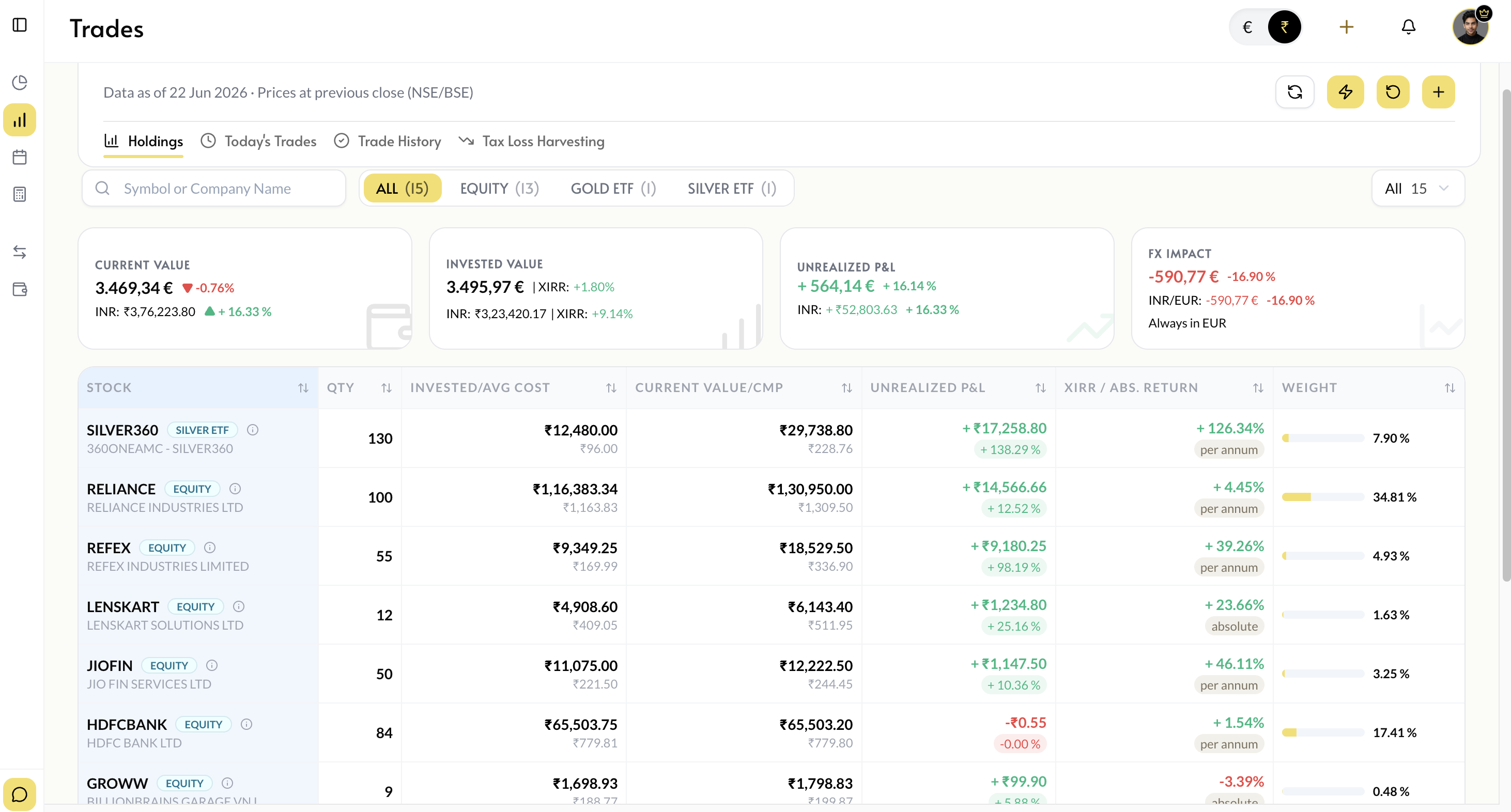This screenshot has height=812, width=1511.
Task: Click info icon next to LENSKART
Action: pyautogui.click(x=239, y=606)
